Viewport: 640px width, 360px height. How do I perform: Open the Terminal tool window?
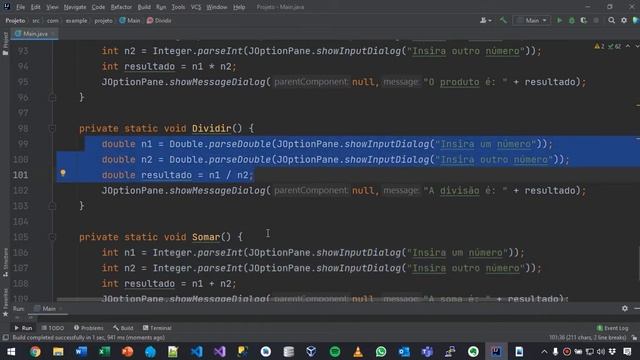(x=157, y=328)
